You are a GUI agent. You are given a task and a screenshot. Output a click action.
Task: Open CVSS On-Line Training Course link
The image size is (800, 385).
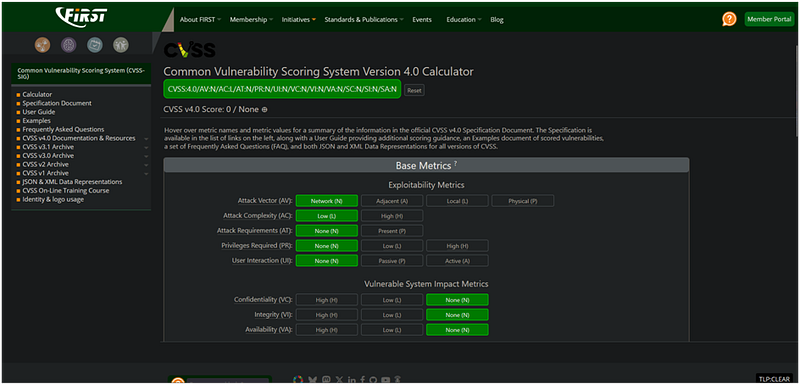66,191
